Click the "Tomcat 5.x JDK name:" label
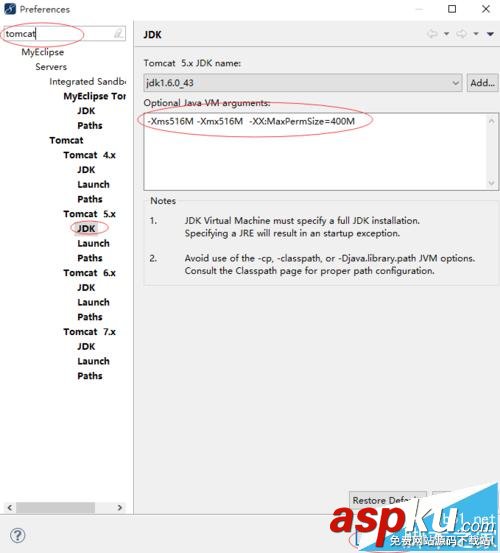The height and width of the screenshot is (553, 500). click(x=192, y=63)
